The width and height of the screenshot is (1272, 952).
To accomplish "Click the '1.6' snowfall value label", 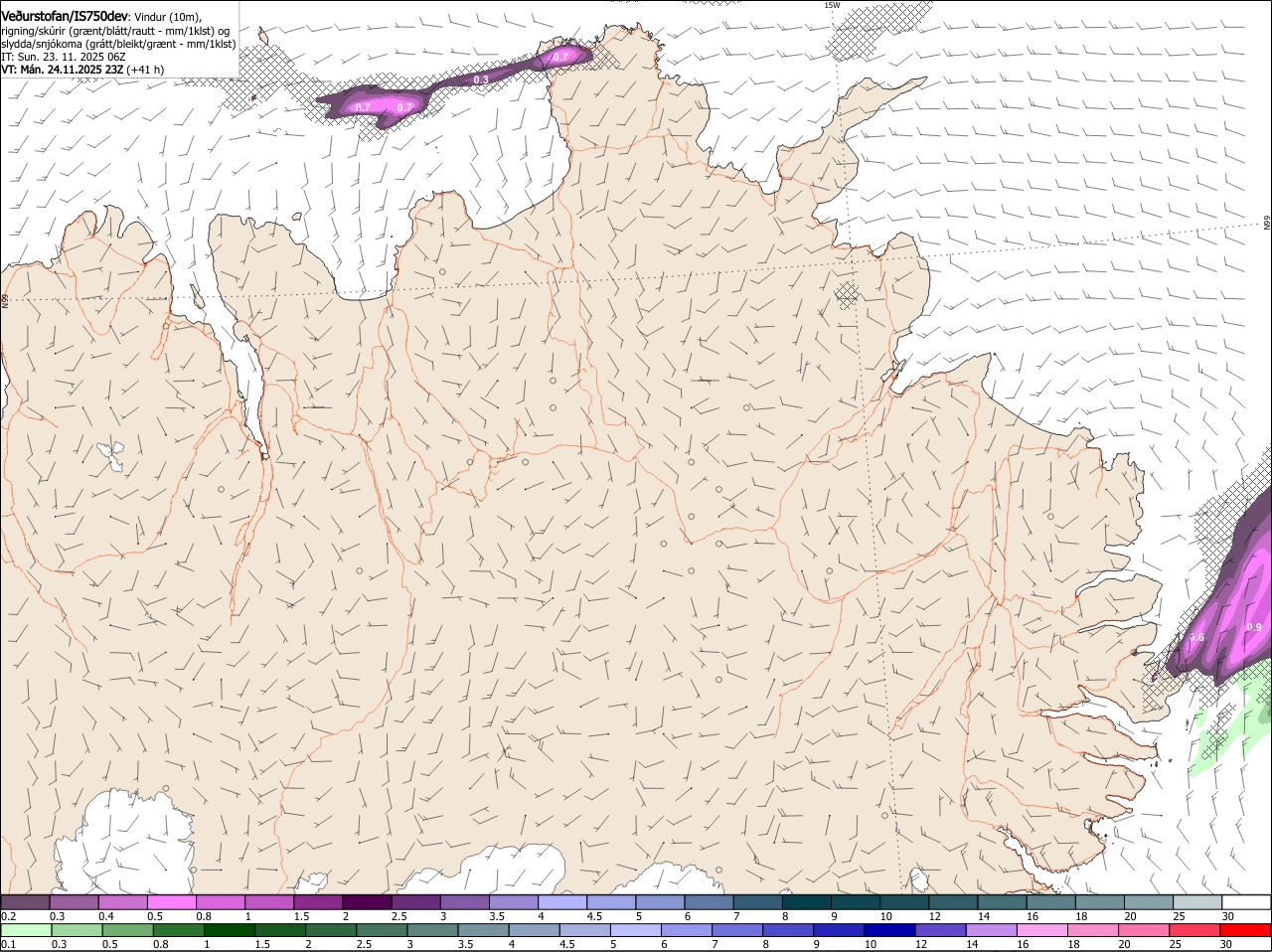I will (x=1196, y=638).
